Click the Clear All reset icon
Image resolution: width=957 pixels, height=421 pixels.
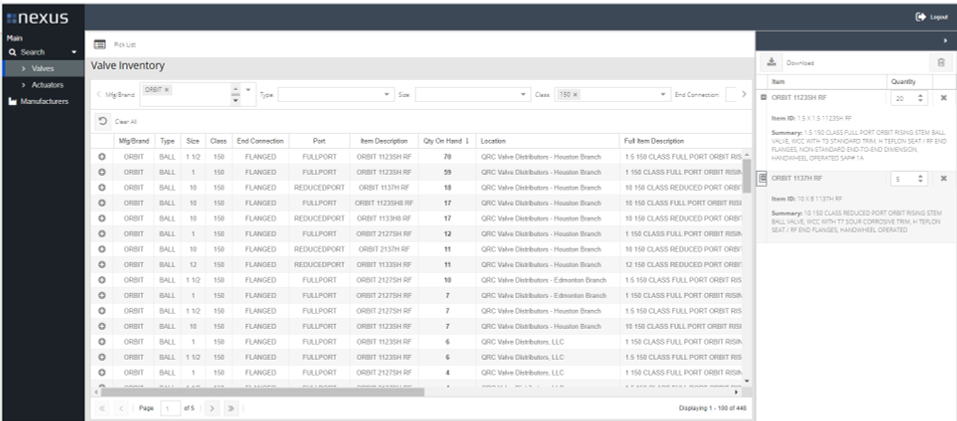pyautogui.click(x=104, y=121)
